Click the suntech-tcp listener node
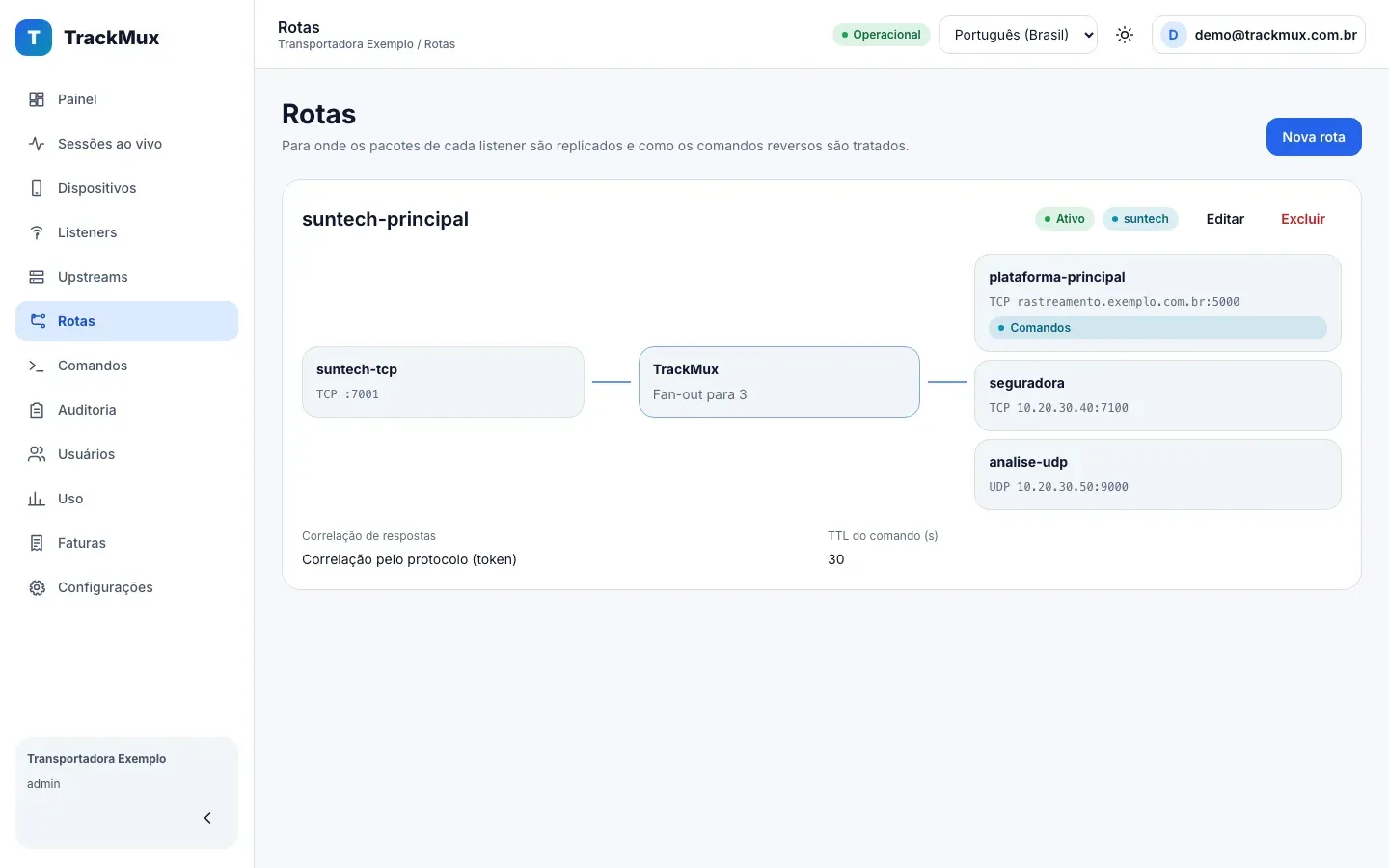This screenshot has width=1389, height=868. click(x=443, y=382)
